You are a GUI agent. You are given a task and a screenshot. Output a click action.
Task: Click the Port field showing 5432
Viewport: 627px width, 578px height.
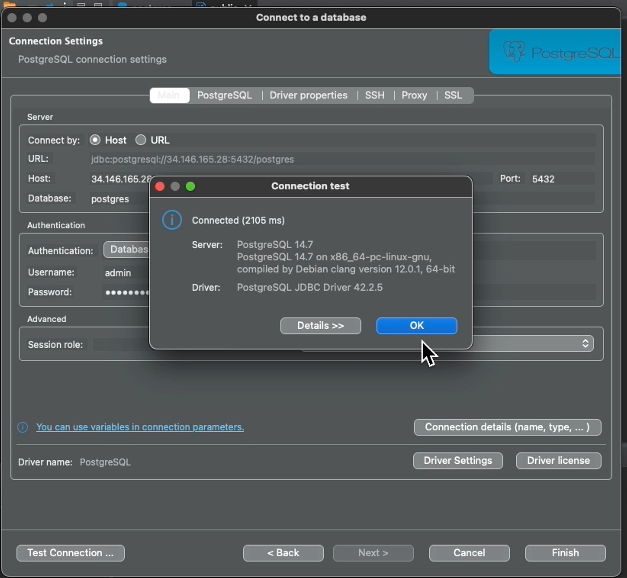(x=562, y=179)
